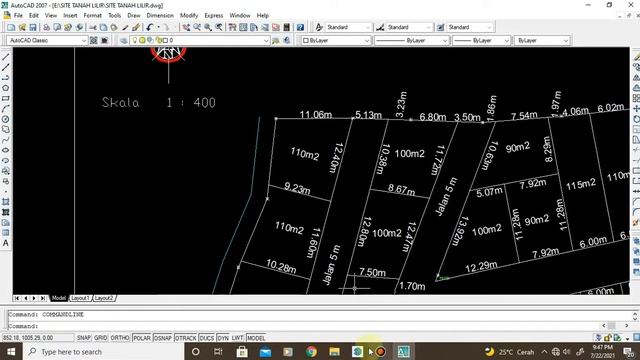Toggle DYN dynamic input

[x=223, y=338]
